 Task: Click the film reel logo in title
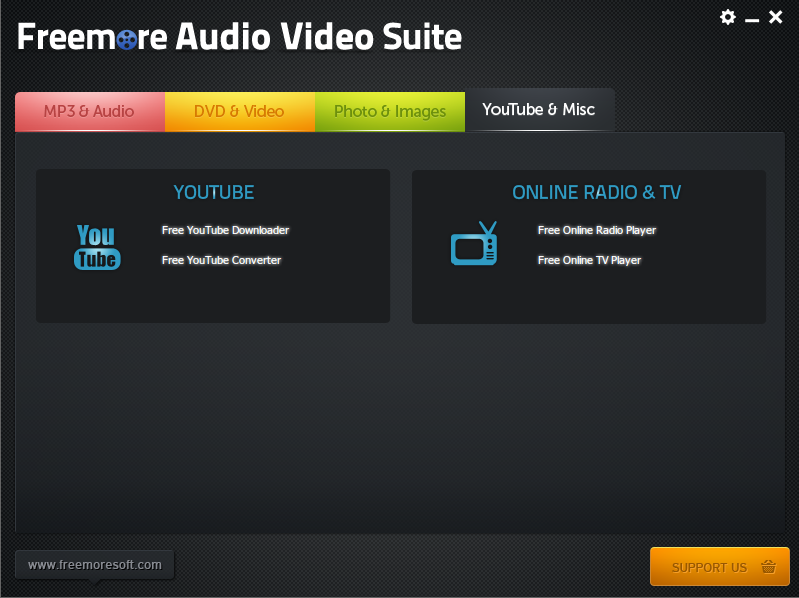(x=127, y=39)
